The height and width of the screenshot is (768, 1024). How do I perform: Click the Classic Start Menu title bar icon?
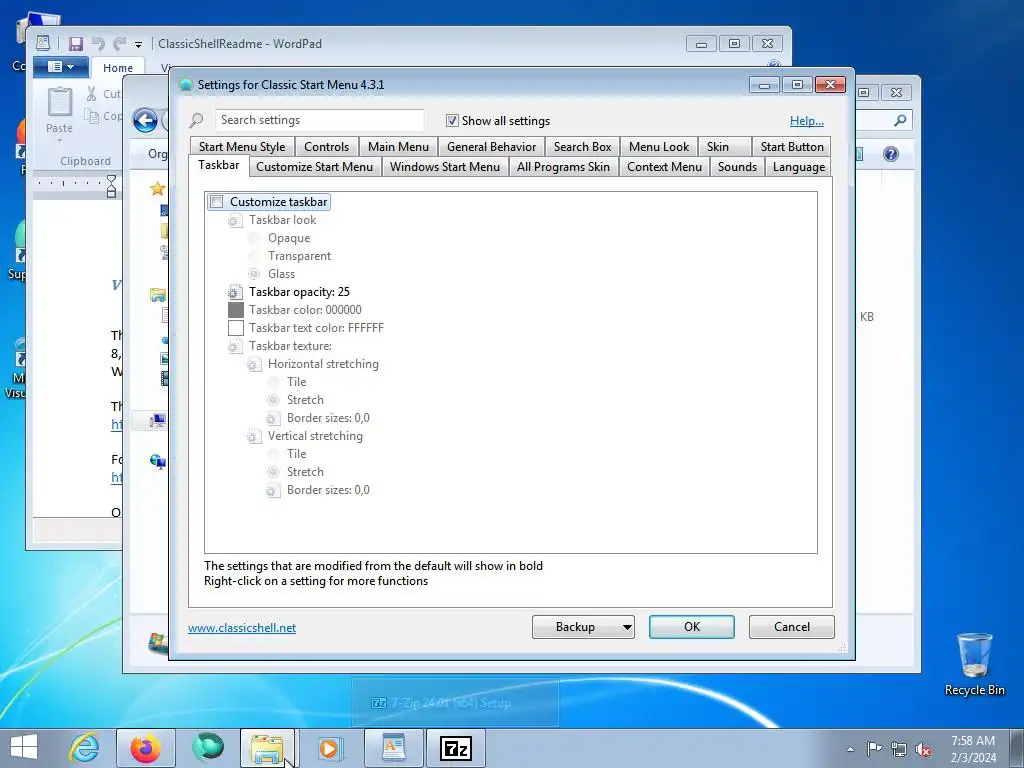point(186,84)
